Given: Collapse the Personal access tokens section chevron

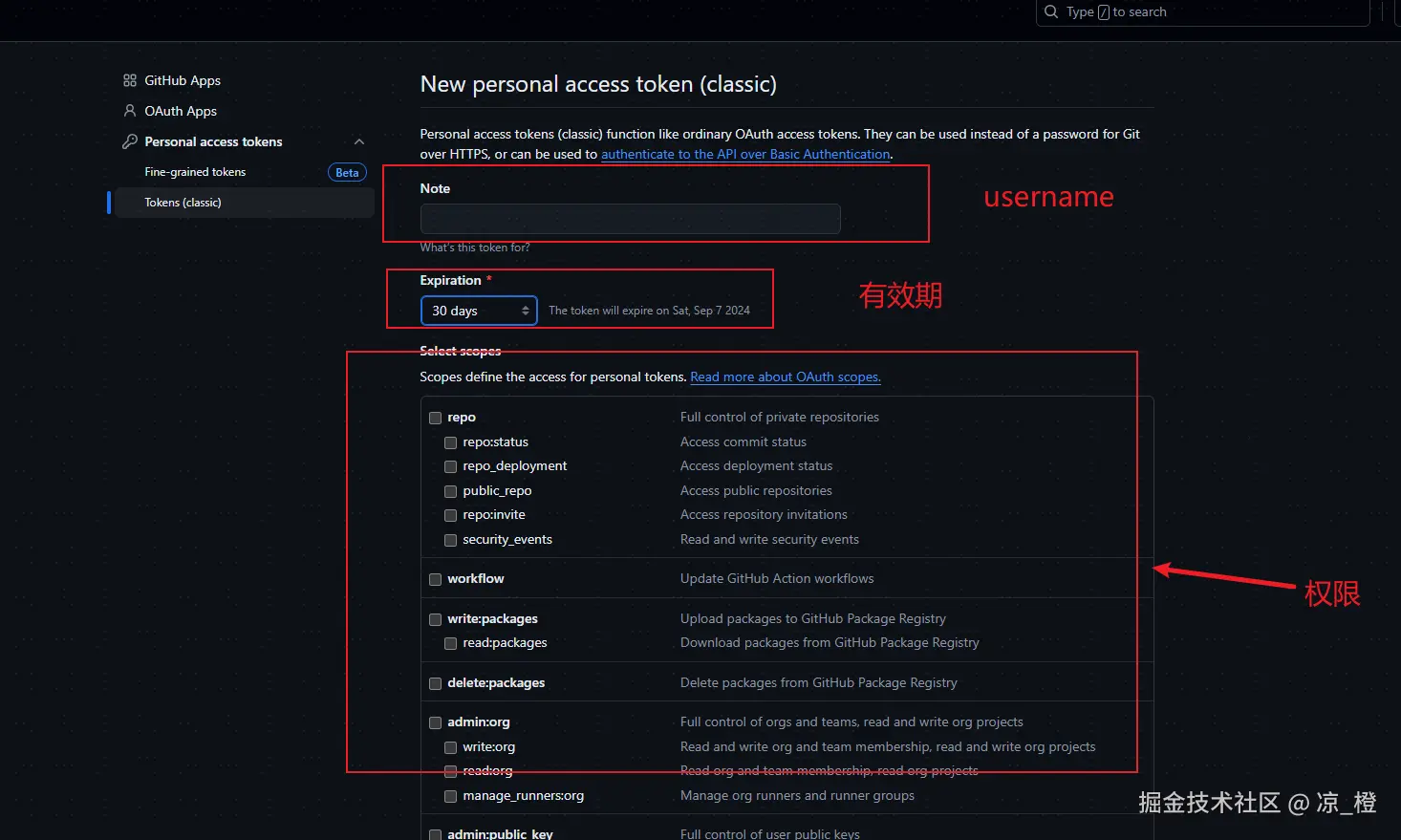Looking at the screenshot, I should (x=359, y=141).
